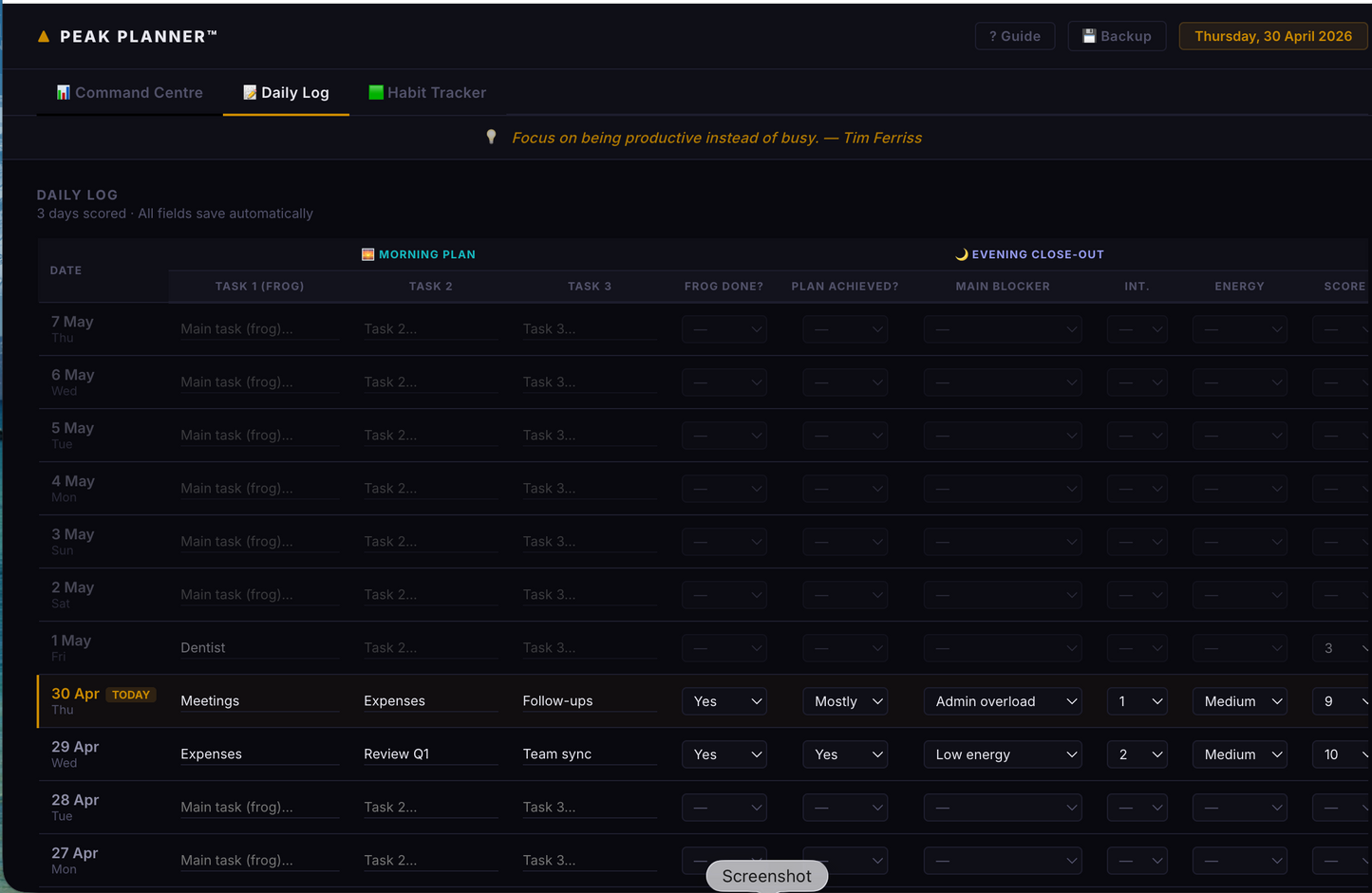The height and width of the screenshot is (893, 1372).
Task: Click the sunrise icon next to Morning Plan
Action: 368,254
